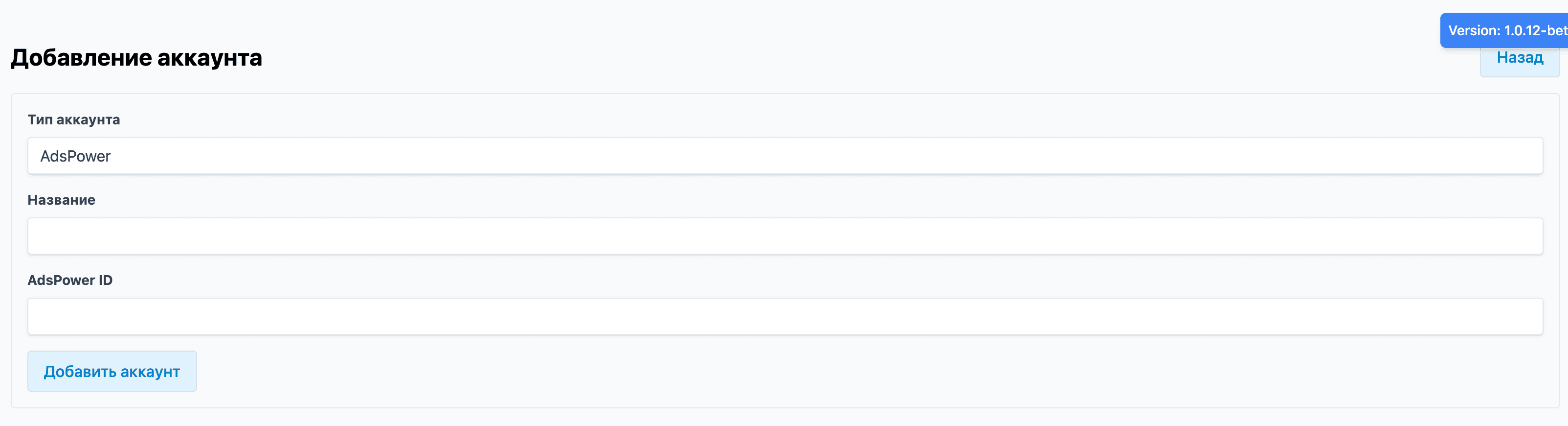Activate the Назад navigation control

(x=1519, y=57)
